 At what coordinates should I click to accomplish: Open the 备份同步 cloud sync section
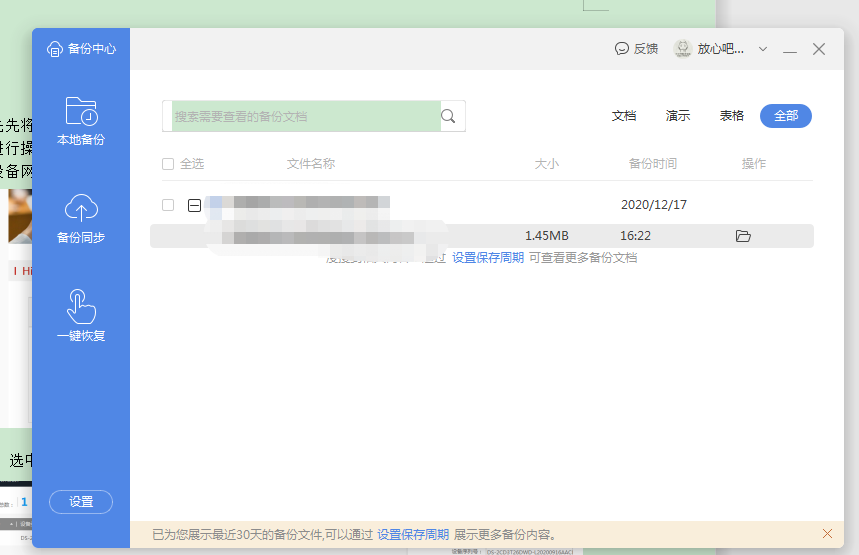click(81, 219)
